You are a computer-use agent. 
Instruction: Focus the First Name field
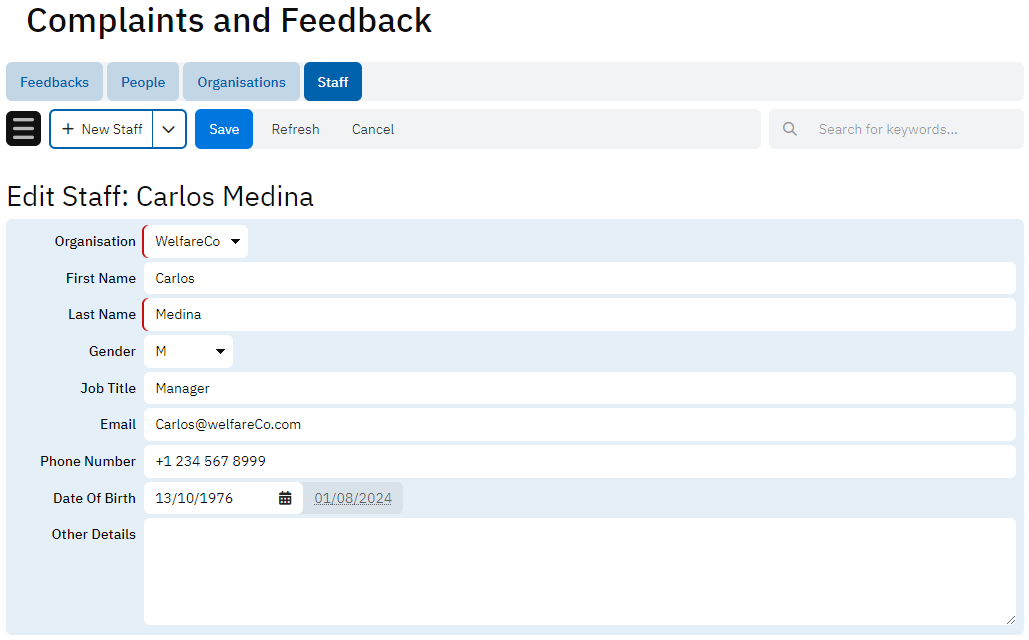click(579, 278)
